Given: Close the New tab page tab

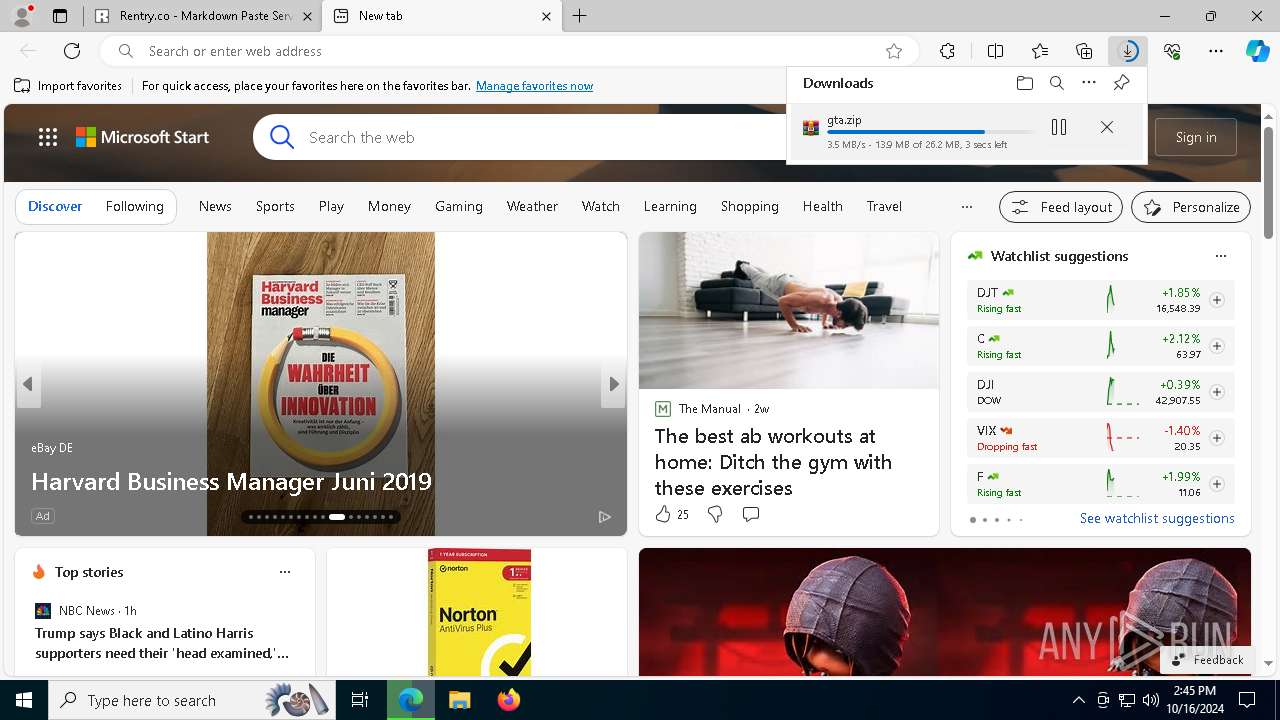Looking at the screenshot, I should tap(546, 16).
